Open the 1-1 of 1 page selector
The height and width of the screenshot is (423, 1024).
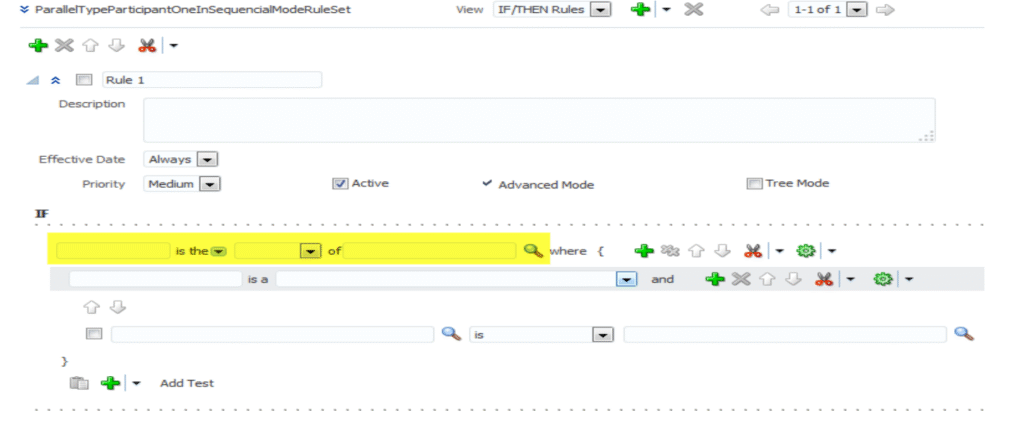[x=859, y=10]
